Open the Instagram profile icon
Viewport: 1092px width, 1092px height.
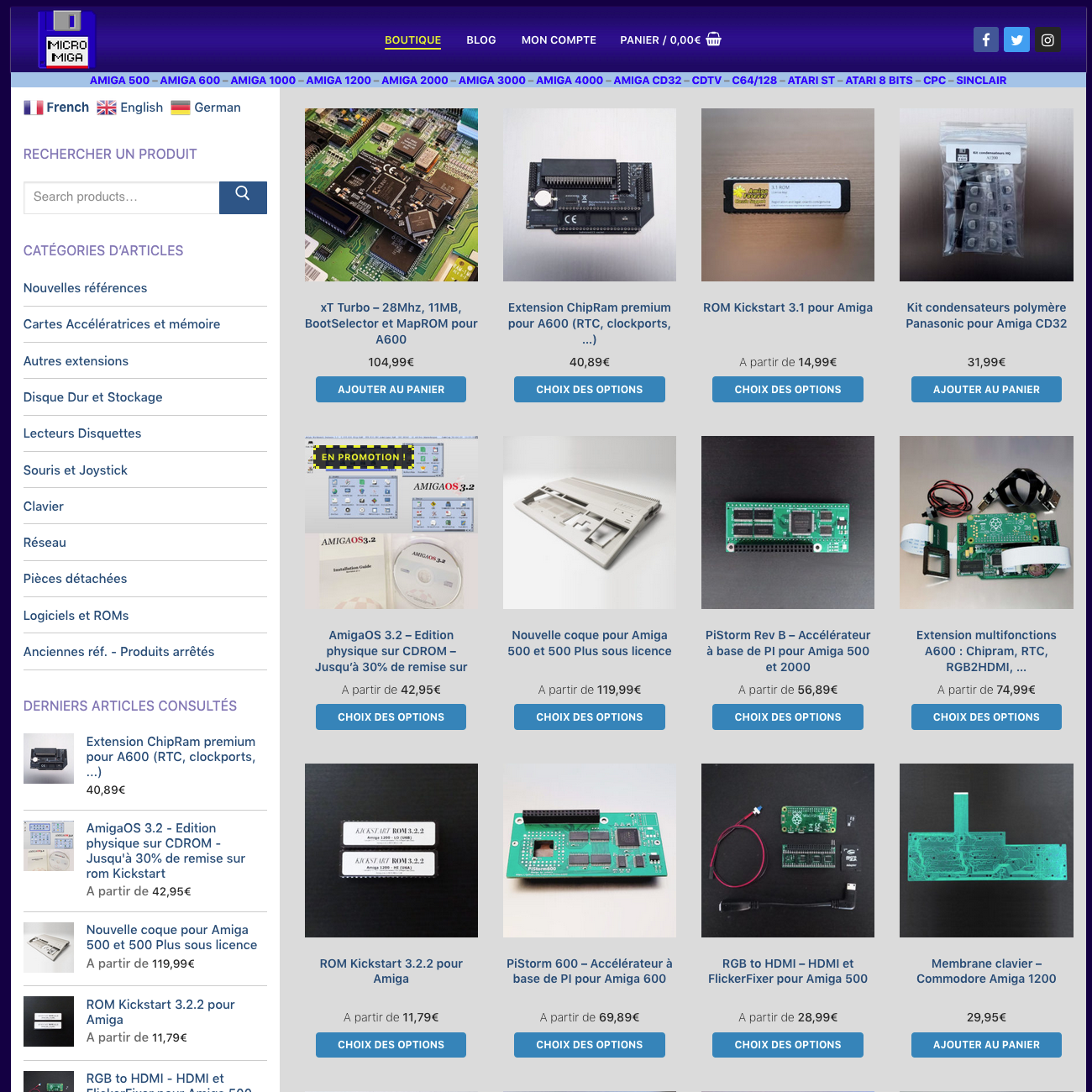(1047, 39)
